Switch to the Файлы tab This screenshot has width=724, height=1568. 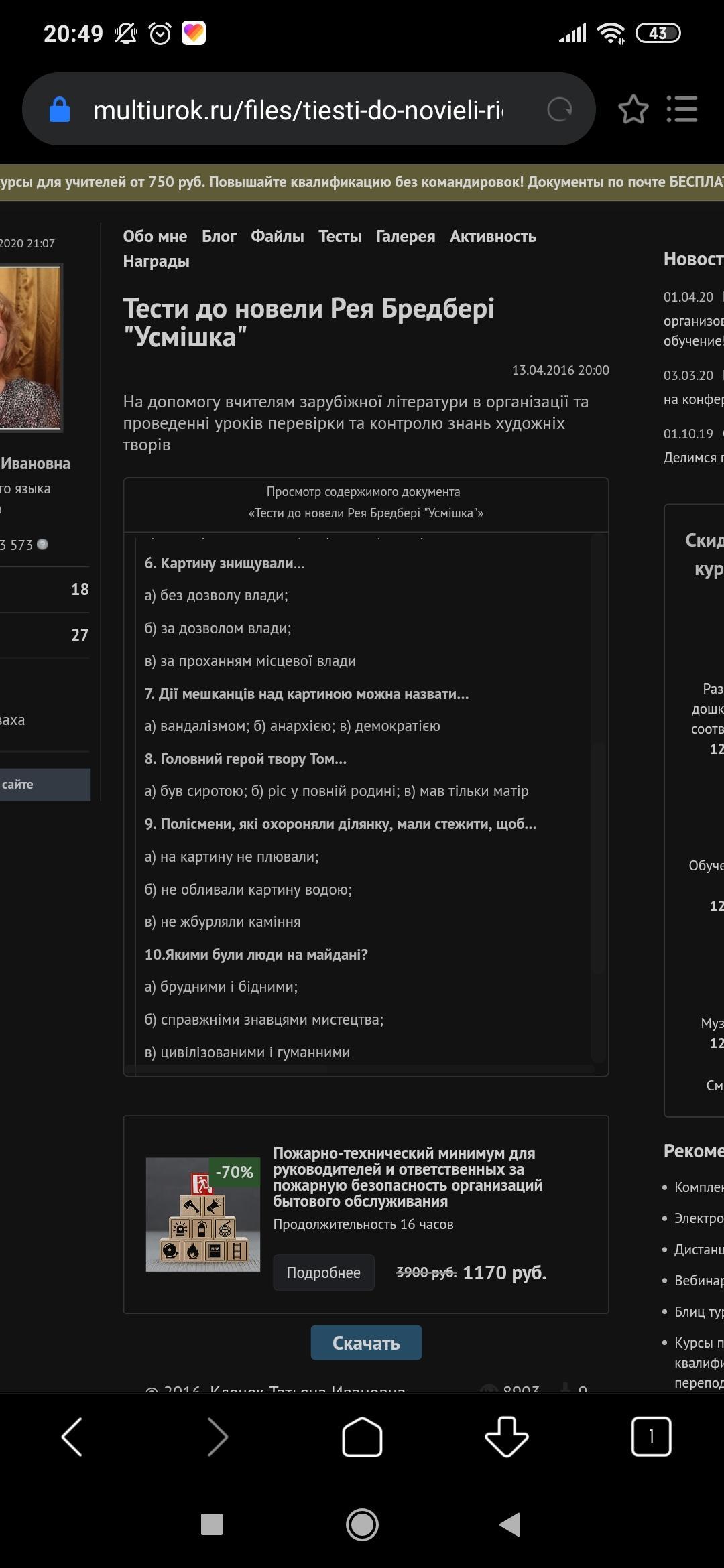[277, 237]
